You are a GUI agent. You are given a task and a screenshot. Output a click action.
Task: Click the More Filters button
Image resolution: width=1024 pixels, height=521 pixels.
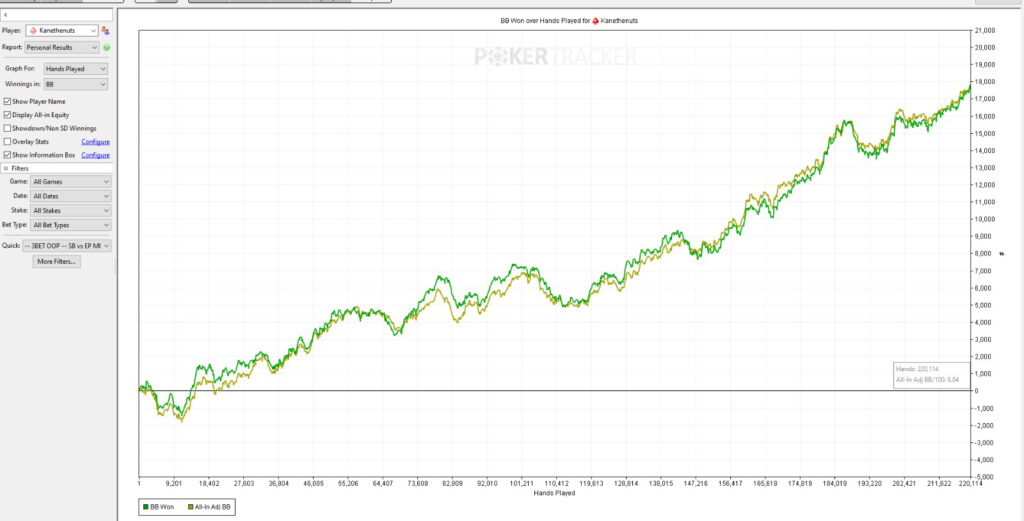tap(57, 261)
